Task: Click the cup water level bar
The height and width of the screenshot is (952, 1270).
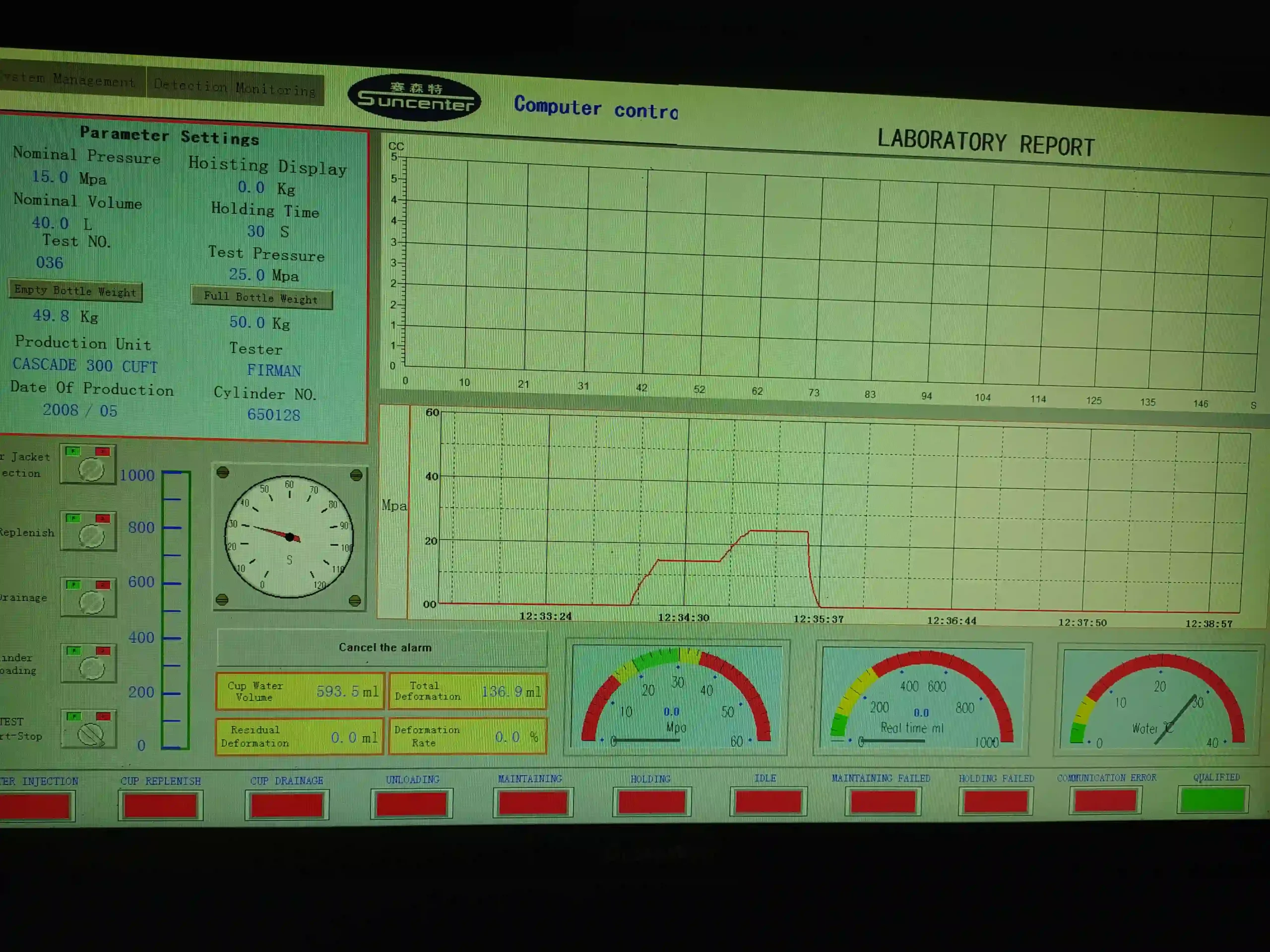Action: point(176,609)
